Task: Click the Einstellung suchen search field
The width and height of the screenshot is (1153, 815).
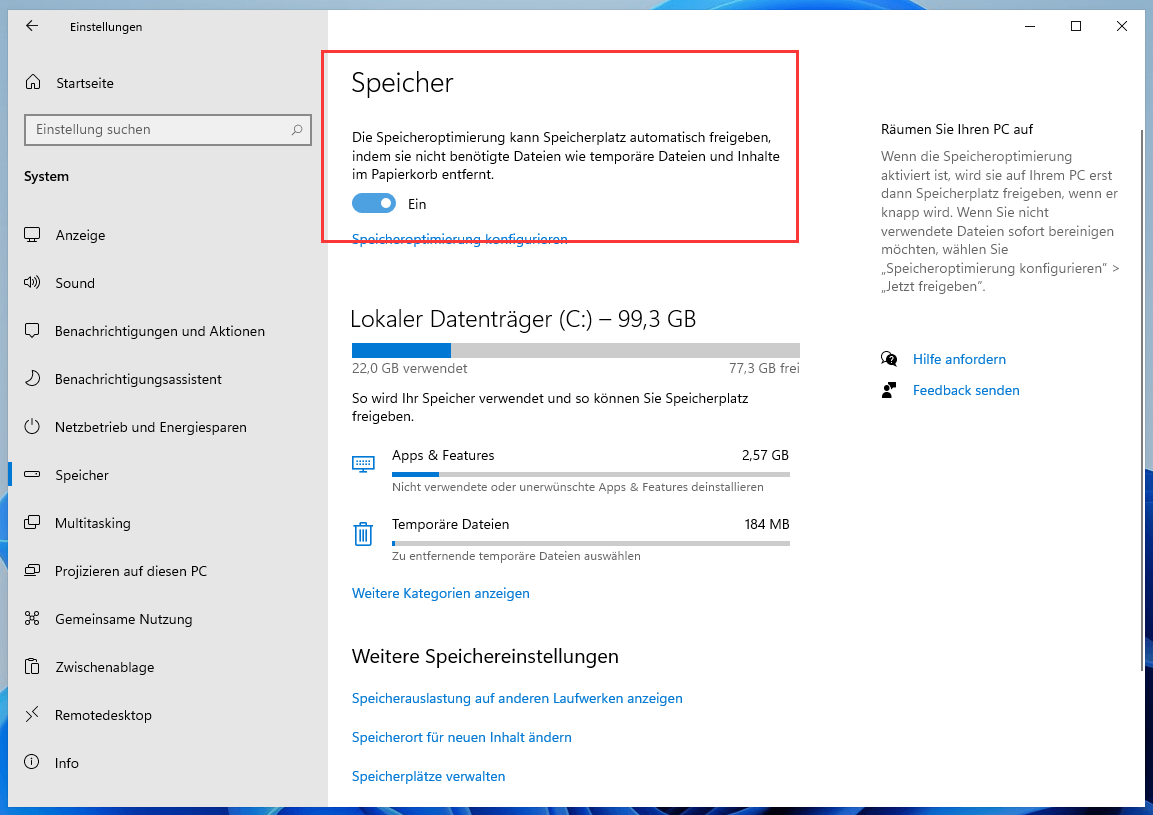Action: (x=160, y=130)
